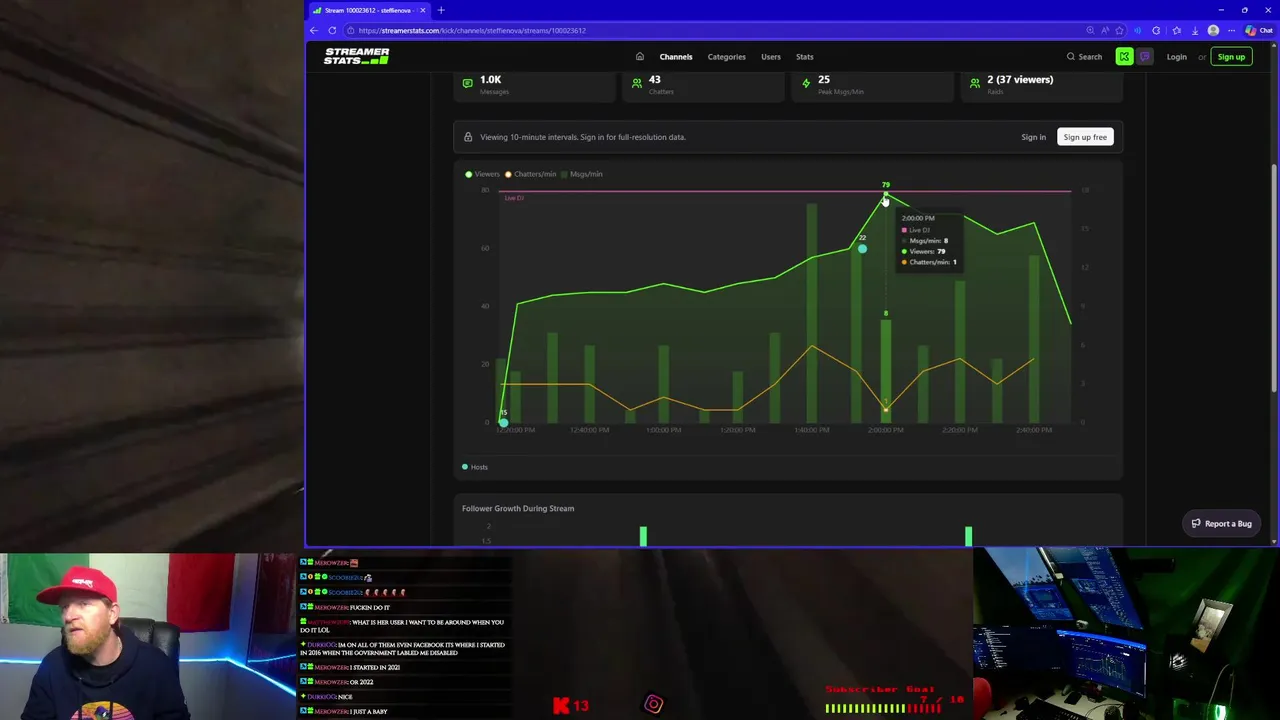Click the Kick logo icon on the stream overlay

point(561,705)
